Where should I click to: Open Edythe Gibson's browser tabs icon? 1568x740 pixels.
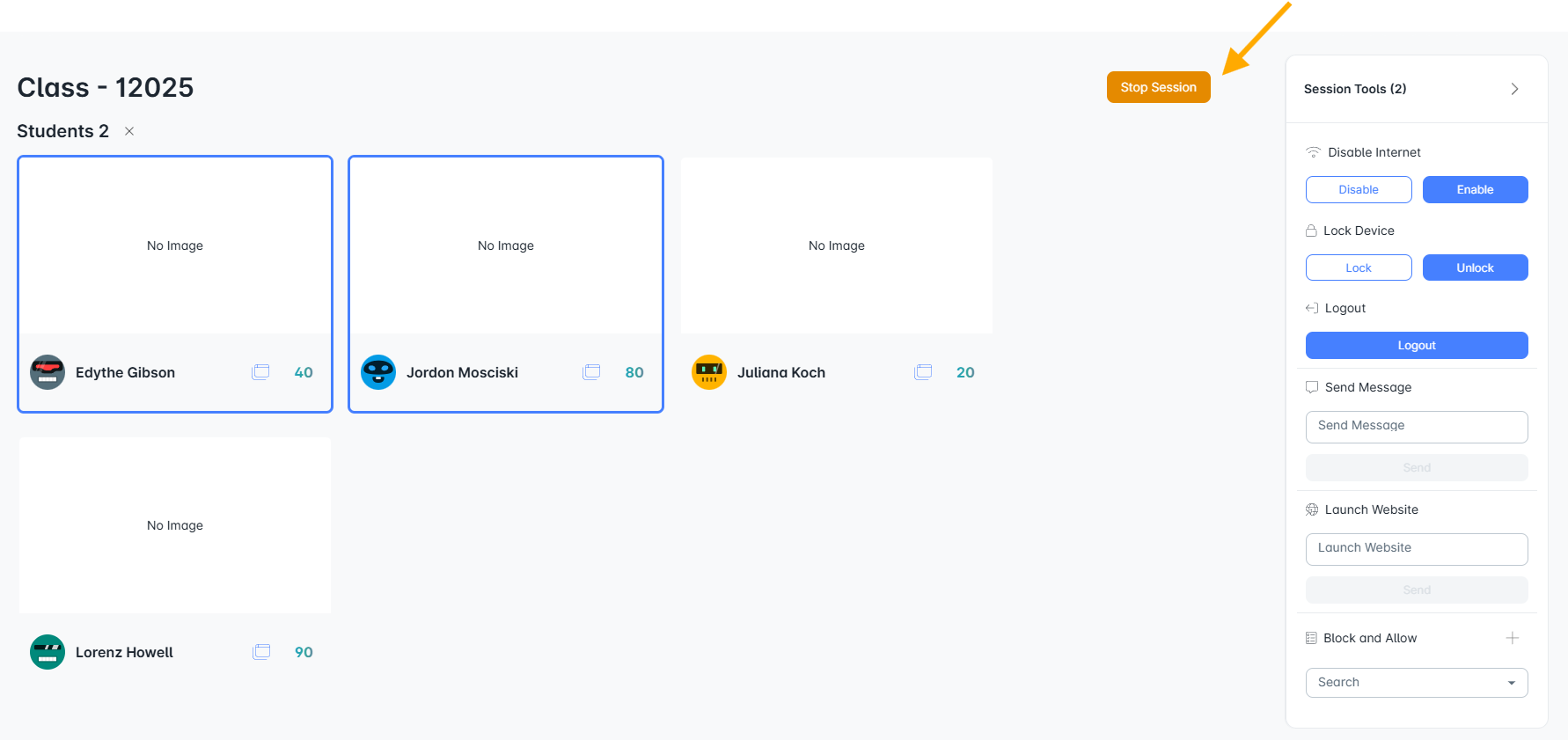[260, 372]
